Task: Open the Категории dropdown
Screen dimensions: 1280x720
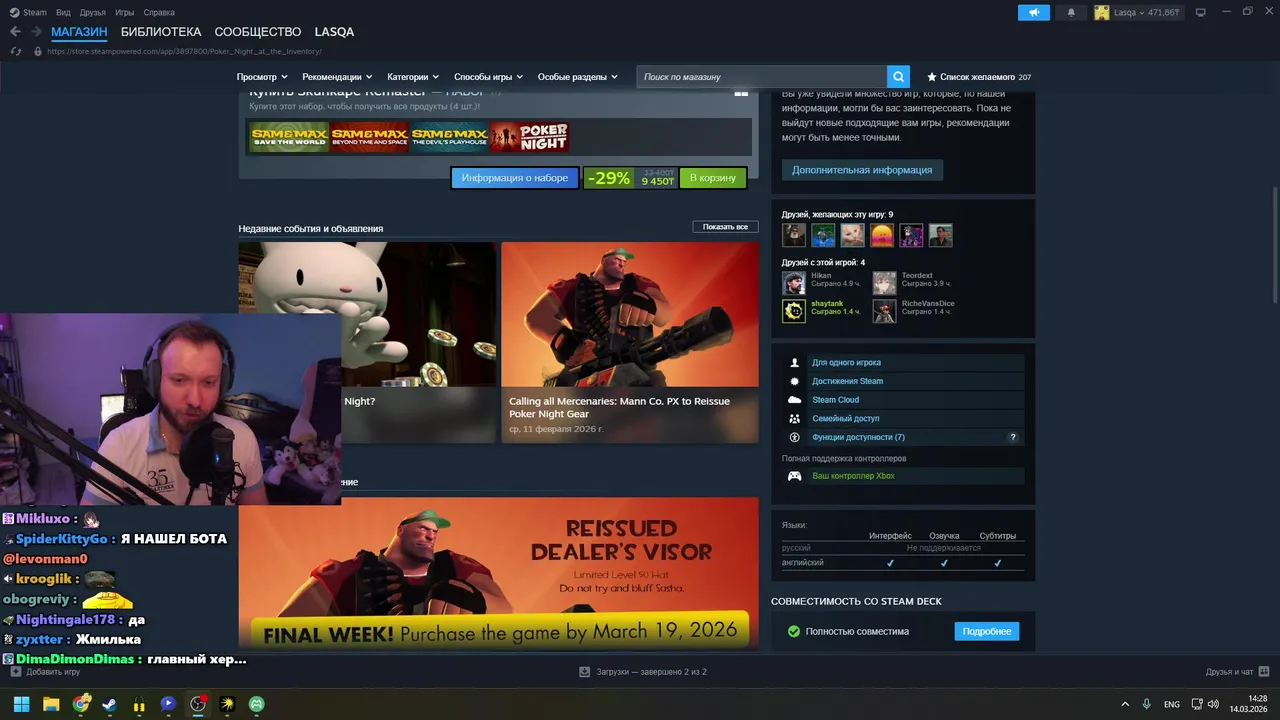Action: coord(413,77)
